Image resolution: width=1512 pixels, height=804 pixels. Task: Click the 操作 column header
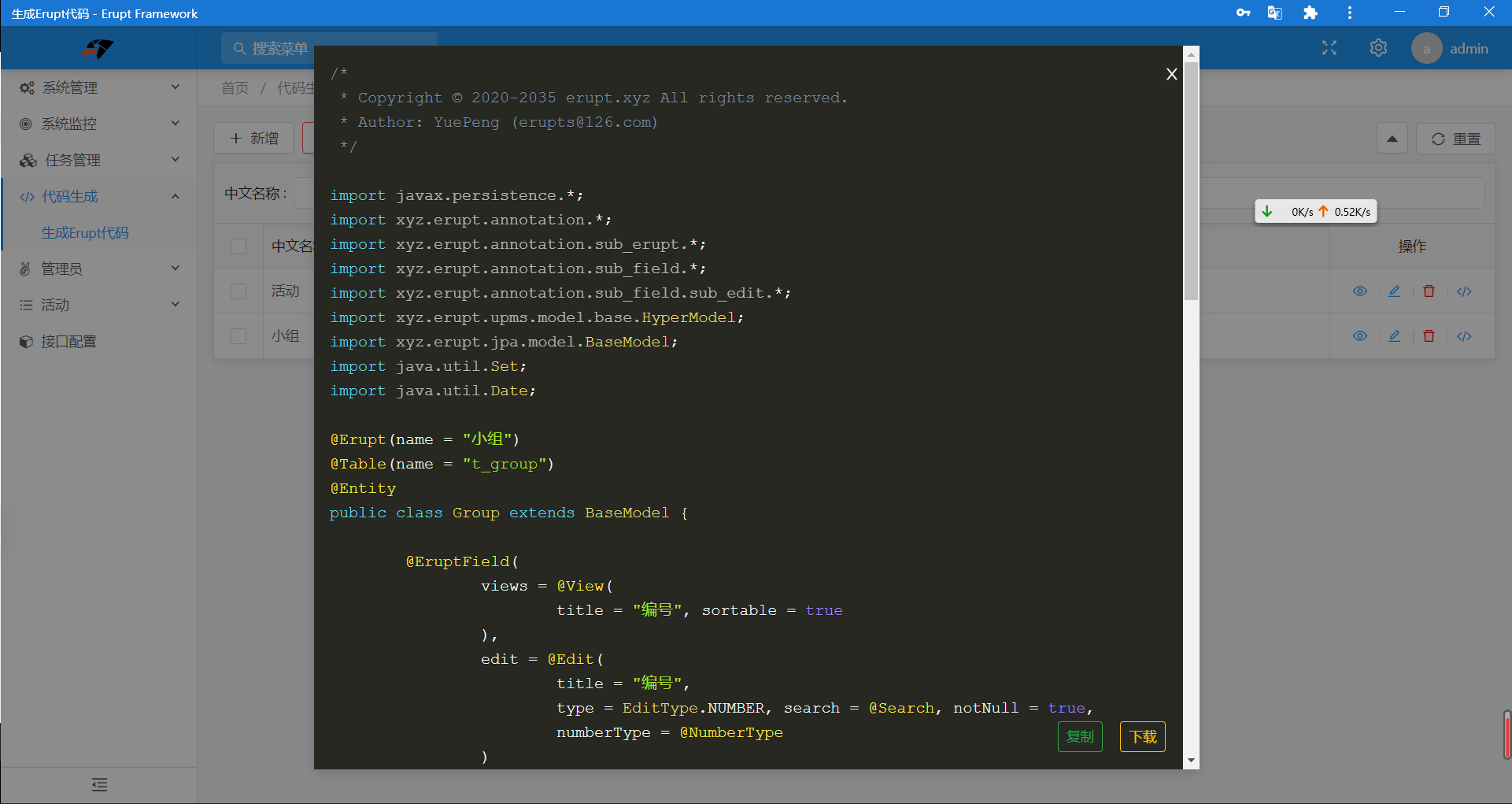tap(1412, 246)
